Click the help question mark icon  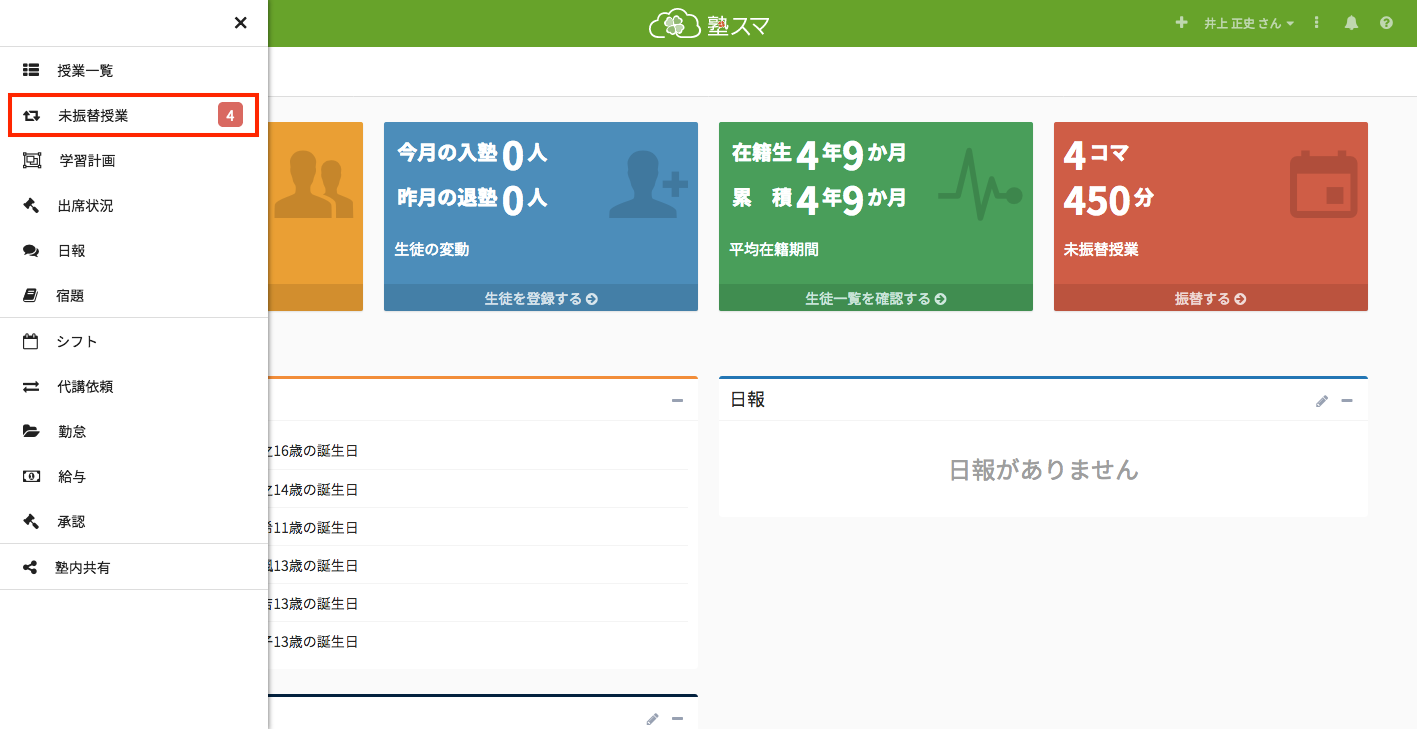point(1386,23)
